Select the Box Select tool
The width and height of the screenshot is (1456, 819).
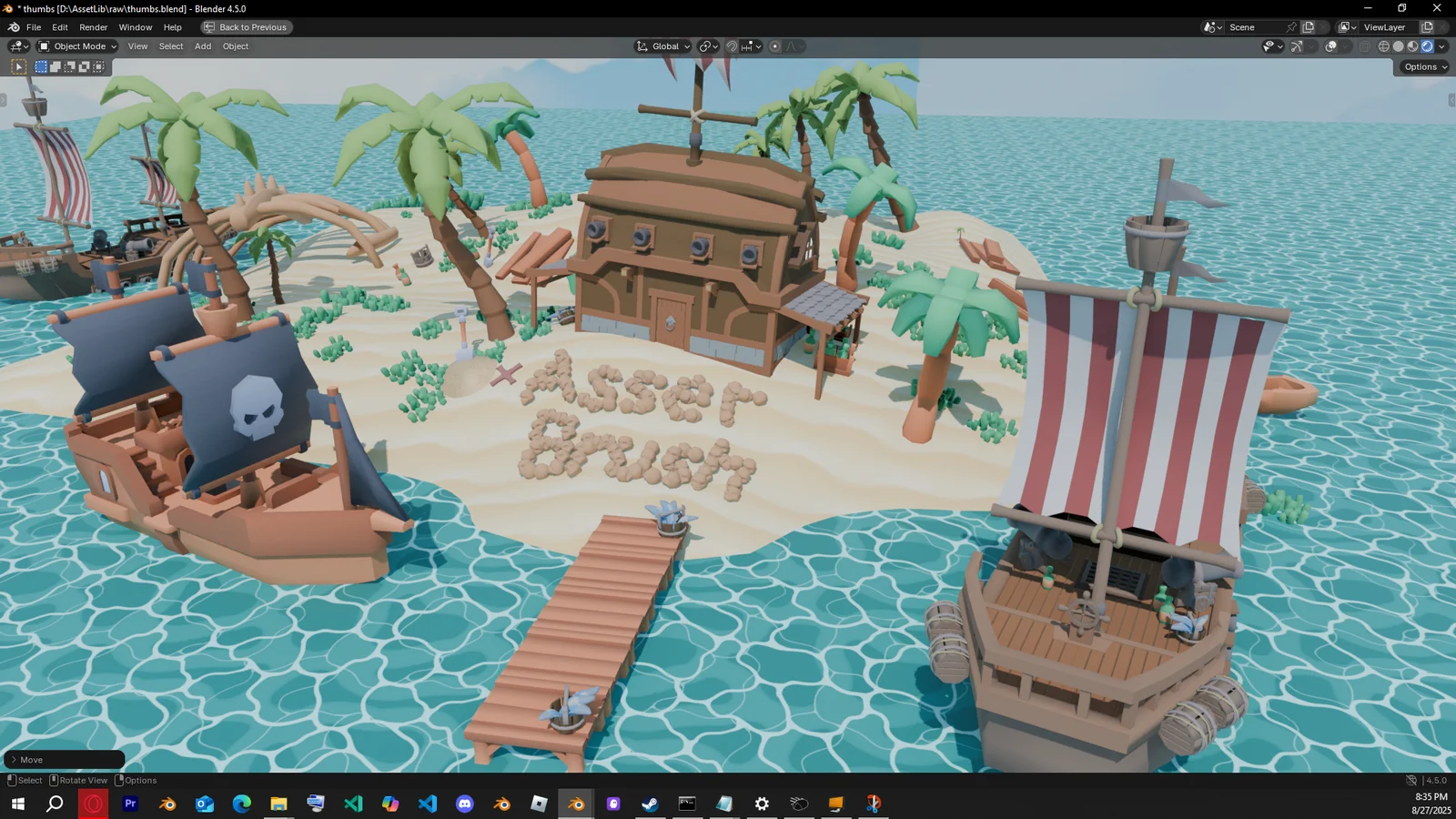40,66
